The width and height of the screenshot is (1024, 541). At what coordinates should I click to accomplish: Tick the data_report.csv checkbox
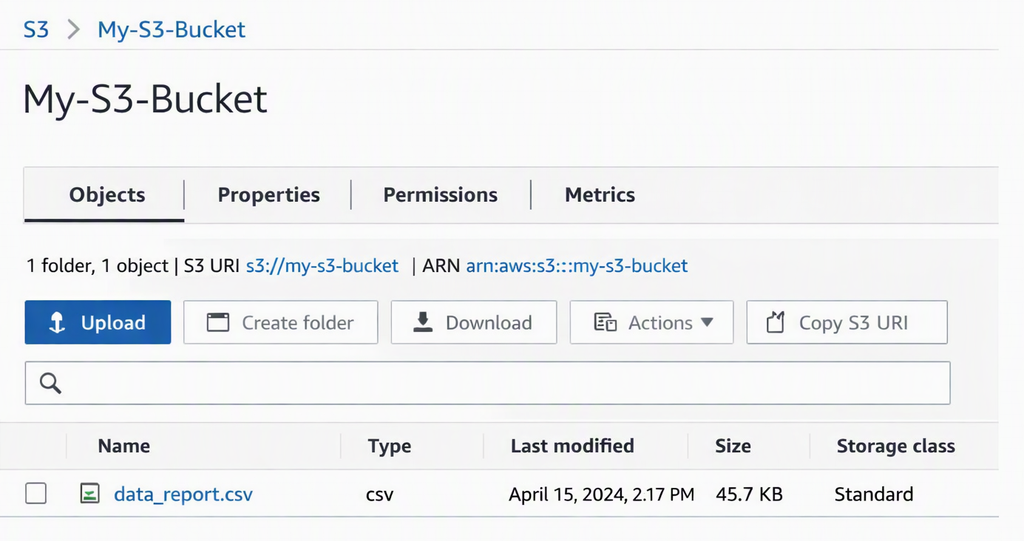(x=36, y=493)
